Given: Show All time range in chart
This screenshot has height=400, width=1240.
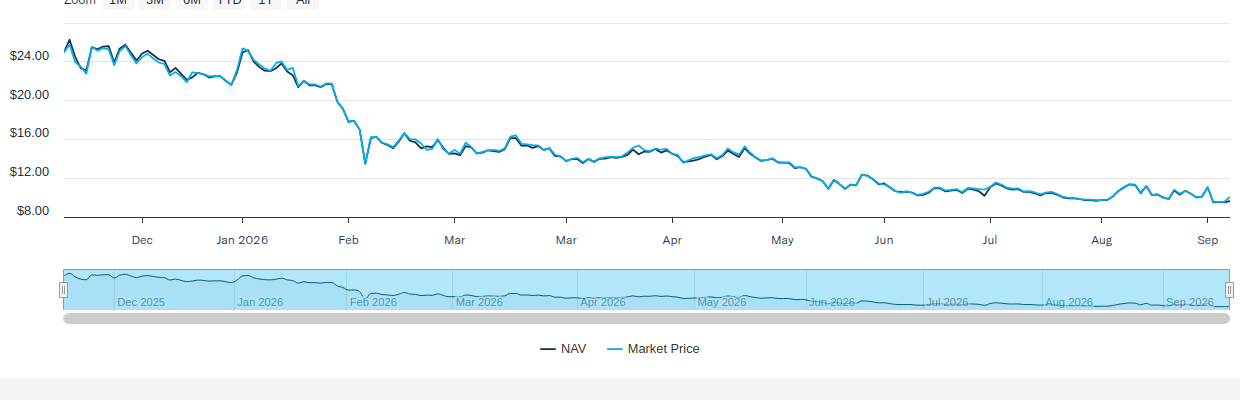Looking at the screenshot, I should (303, 3).
